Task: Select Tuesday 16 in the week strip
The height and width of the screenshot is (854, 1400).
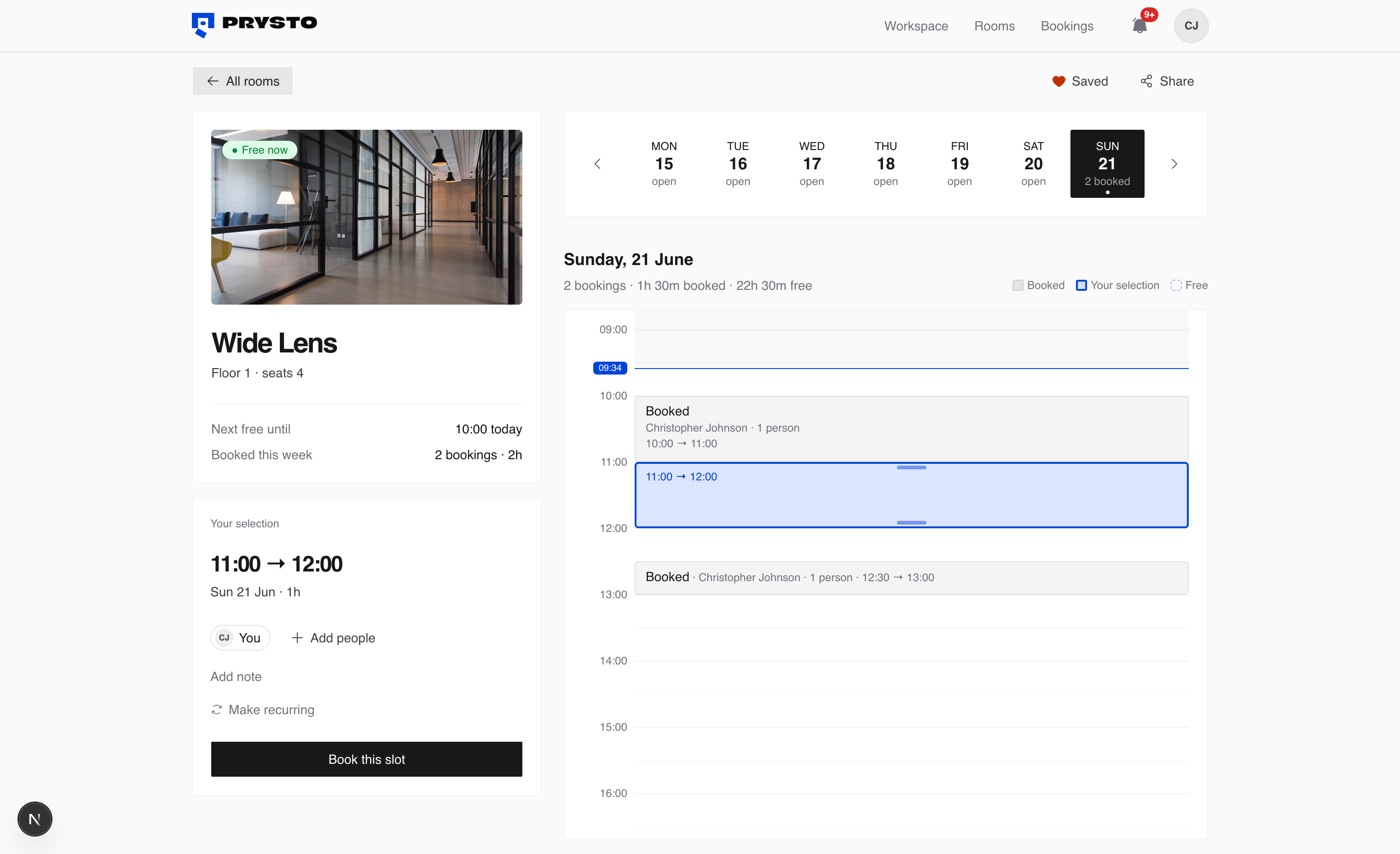Action: coord(737,164)
